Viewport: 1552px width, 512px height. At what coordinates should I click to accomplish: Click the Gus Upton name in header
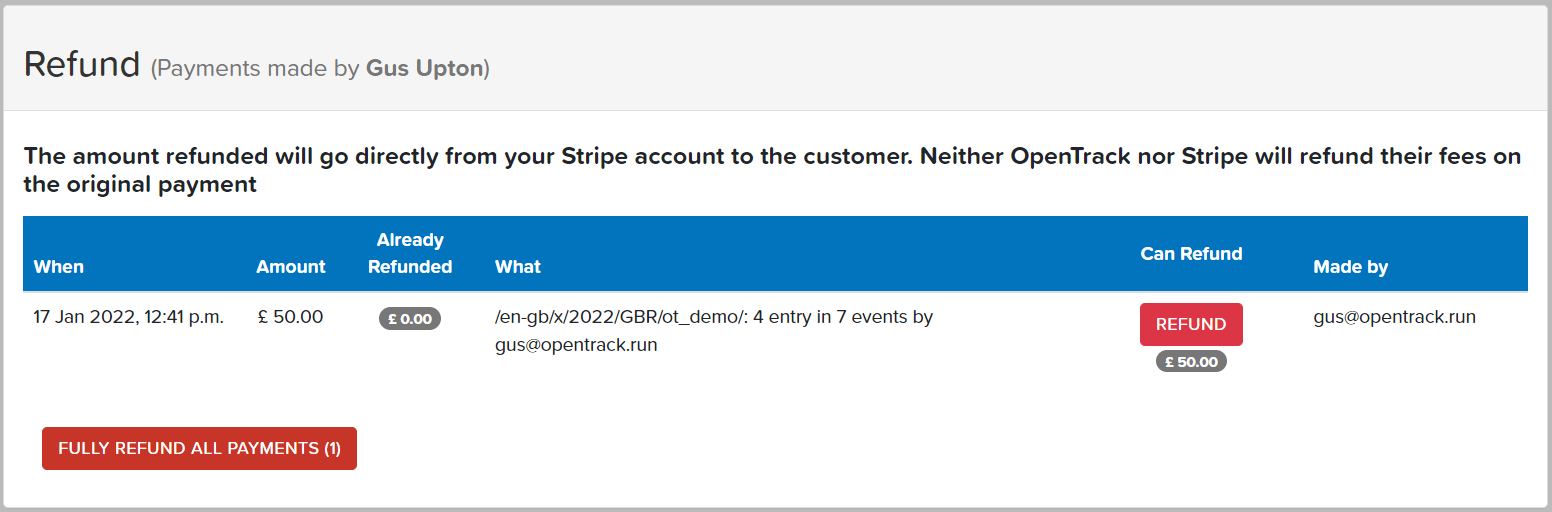point(425,69)
